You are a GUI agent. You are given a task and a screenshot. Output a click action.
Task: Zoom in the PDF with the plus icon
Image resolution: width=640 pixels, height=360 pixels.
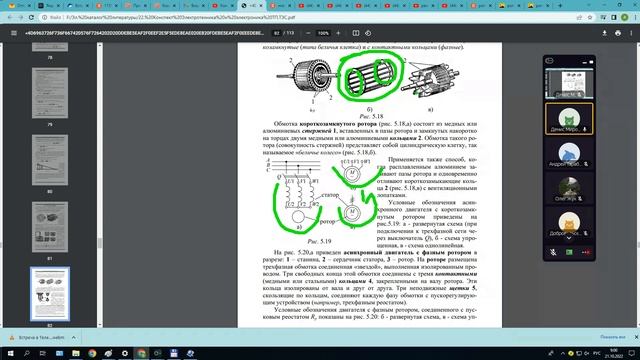pyautogui.click(x=338, y=33)
